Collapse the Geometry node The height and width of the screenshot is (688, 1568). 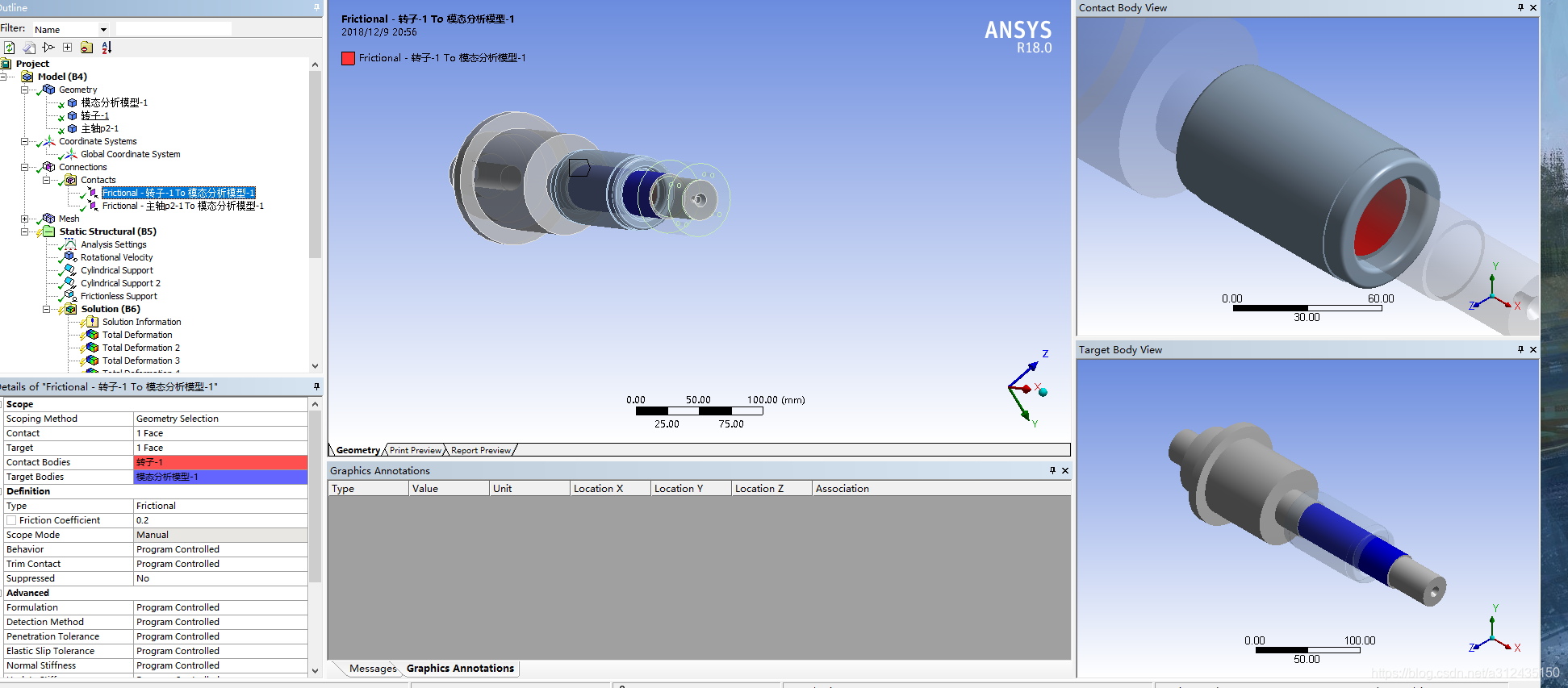coord(24,90)
